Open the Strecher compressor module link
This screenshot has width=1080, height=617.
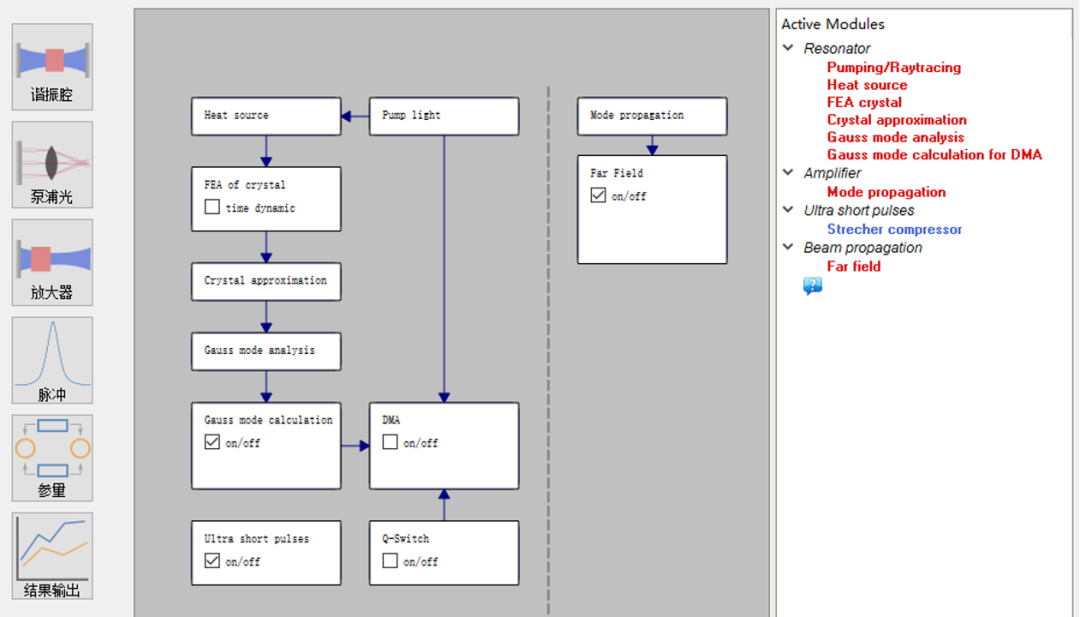coord(894,229)
